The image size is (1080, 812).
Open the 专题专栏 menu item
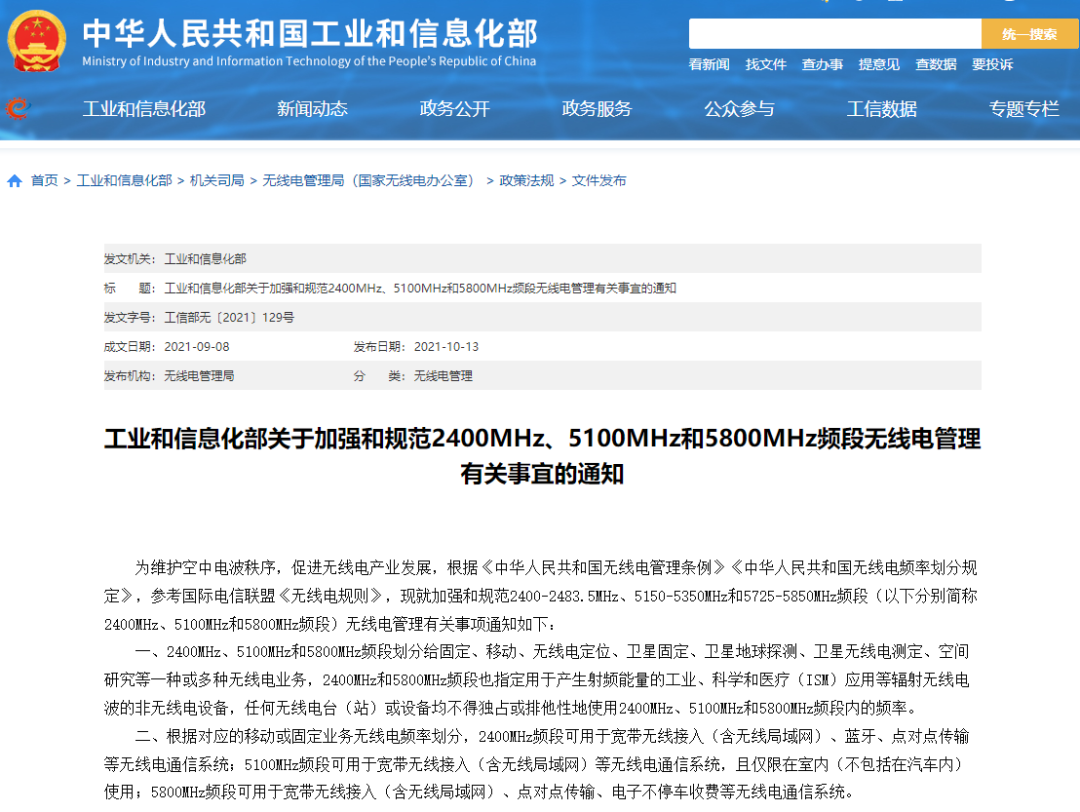pos(1024,109)
